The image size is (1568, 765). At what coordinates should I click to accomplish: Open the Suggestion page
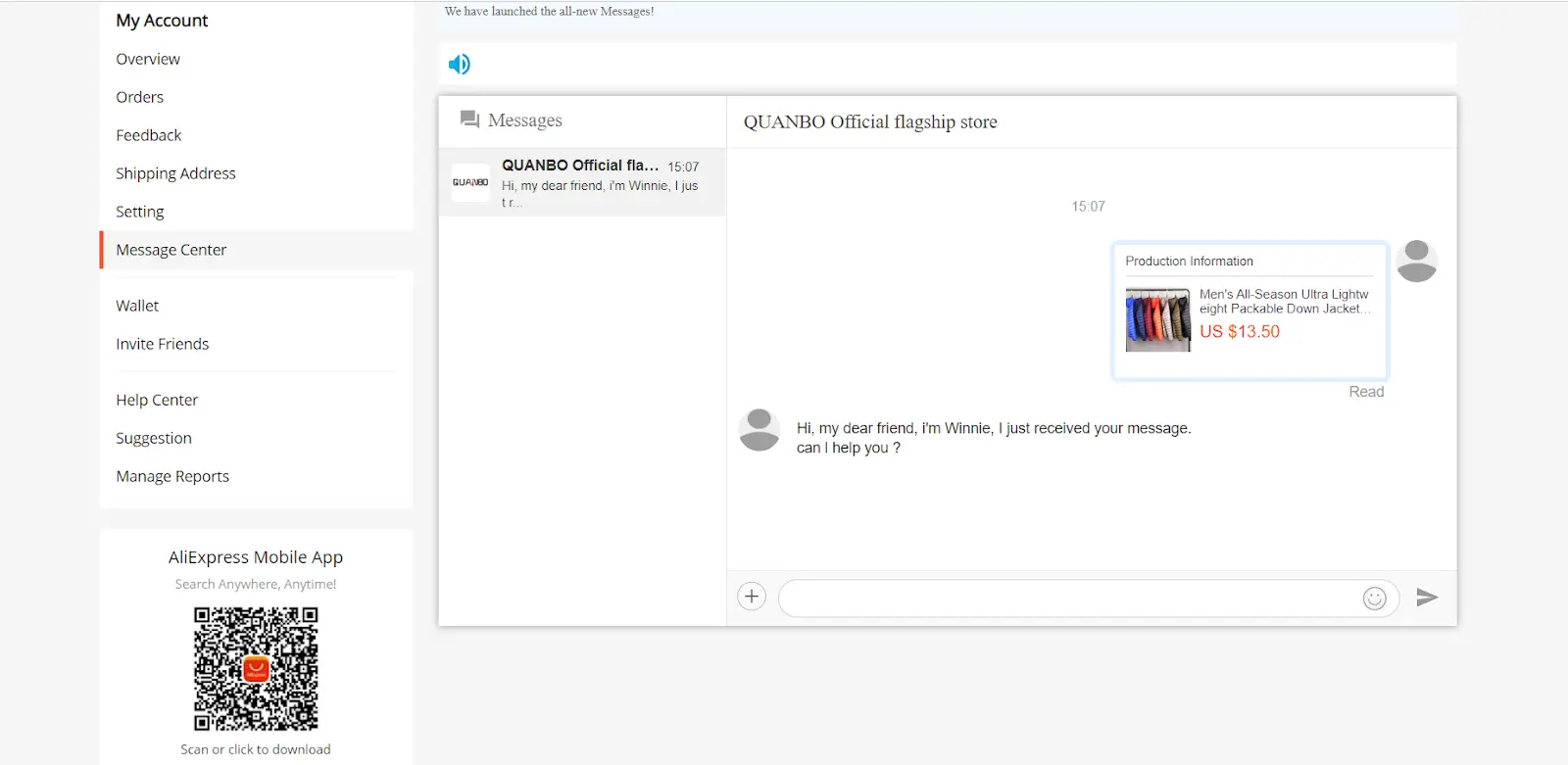[x=154, y=438]
